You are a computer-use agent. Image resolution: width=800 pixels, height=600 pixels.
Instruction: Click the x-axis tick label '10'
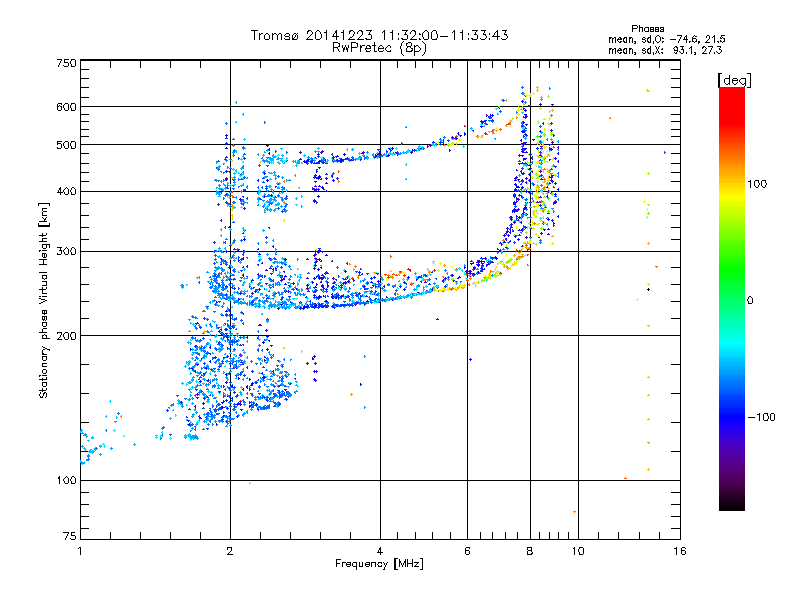coord(578,551)
